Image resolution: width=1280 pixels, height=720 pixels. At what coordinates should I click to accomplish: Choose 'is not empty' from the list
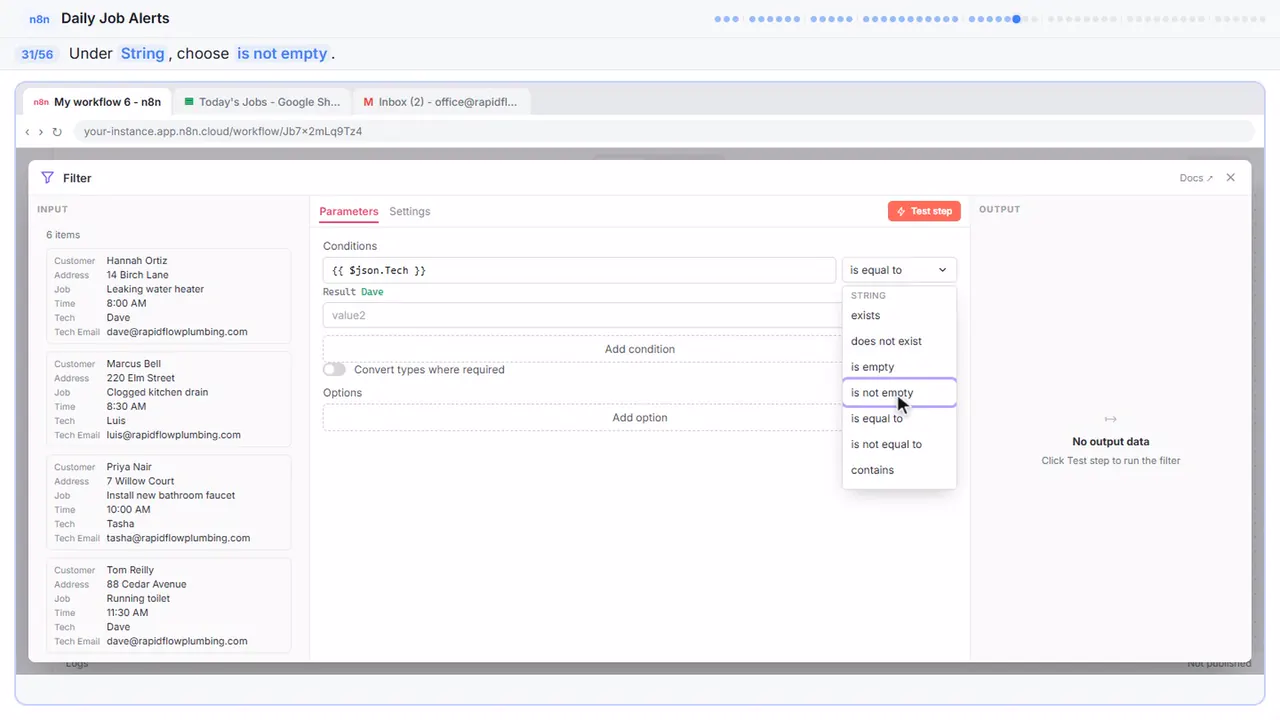tap(899, 393)
